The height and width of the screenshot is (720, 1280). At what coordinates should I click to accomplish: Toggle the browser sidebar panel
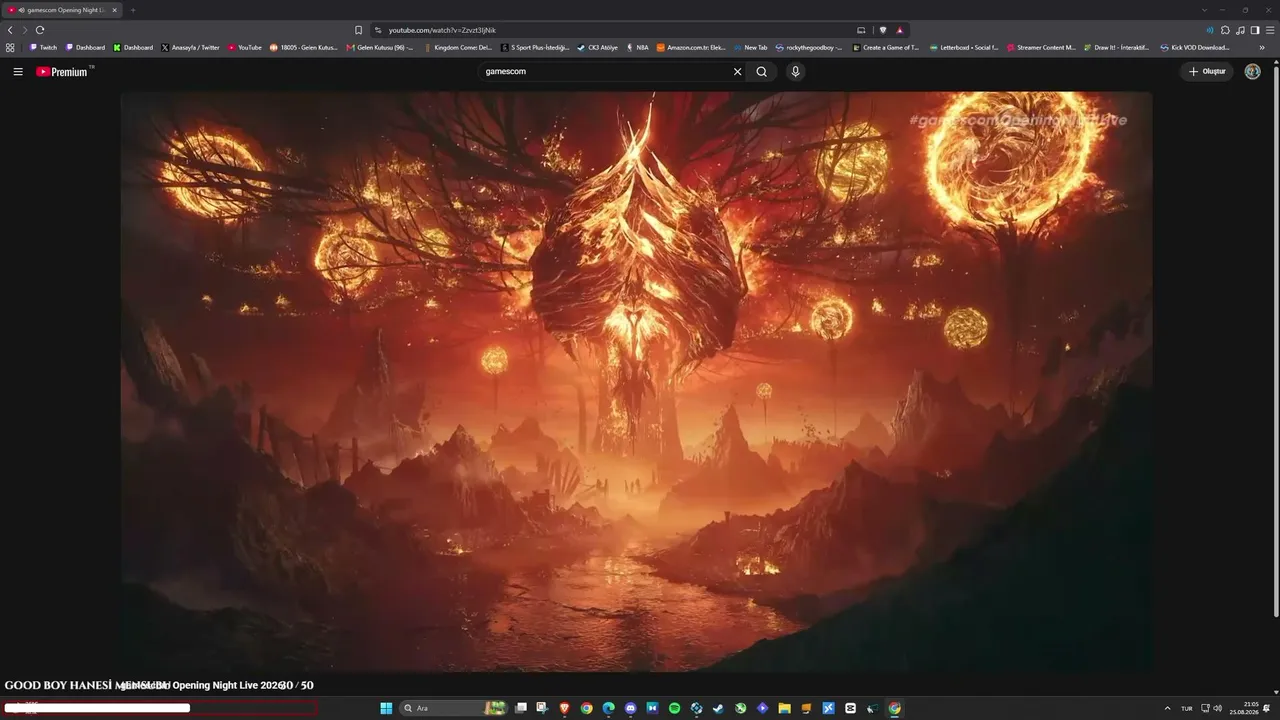pos(1255,30)
